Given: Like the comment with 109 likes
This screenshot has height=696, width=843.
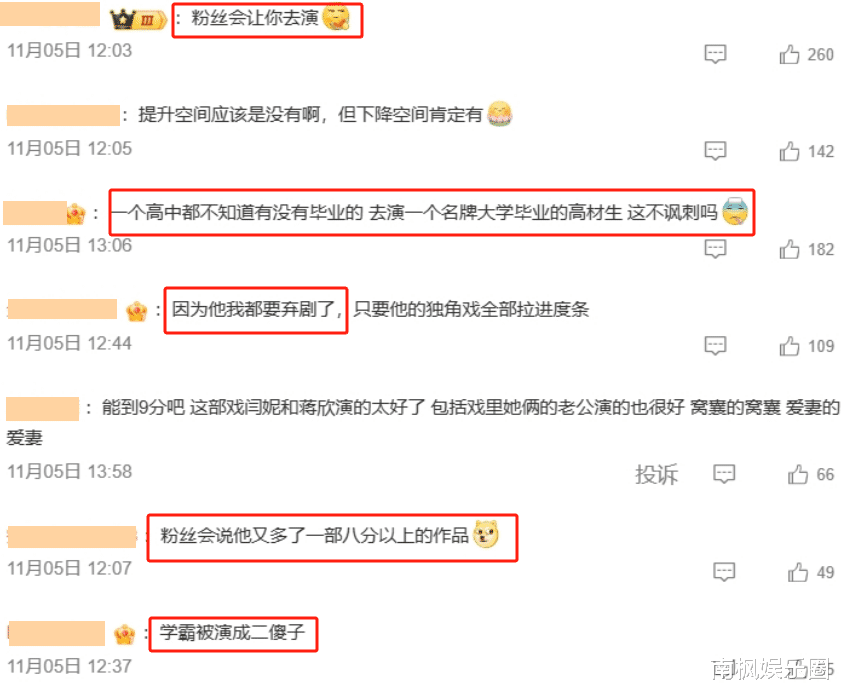Looking at the screenshot, I should tap(789, 346).
